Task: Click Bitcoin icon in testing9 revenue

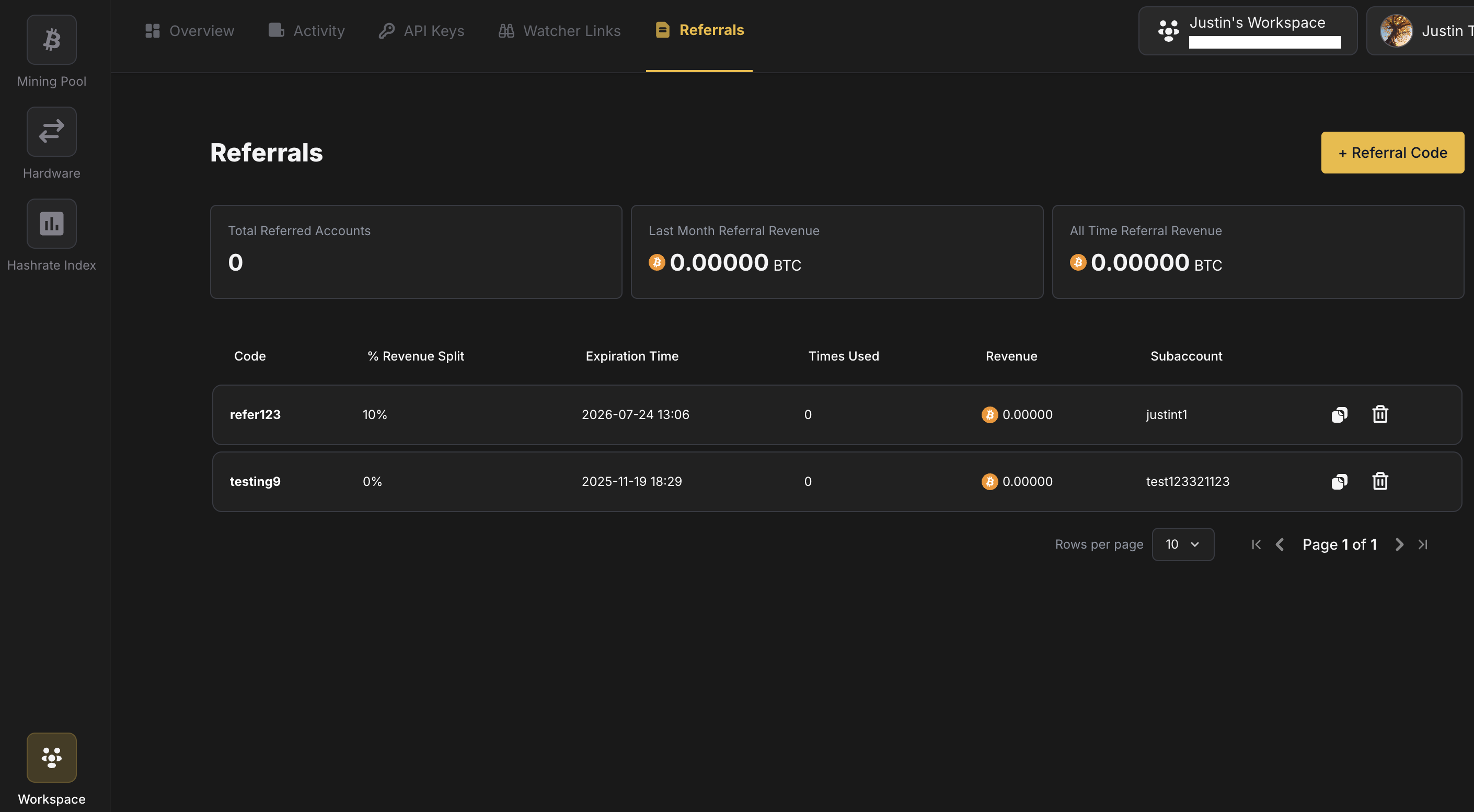Action: (990, 481)
